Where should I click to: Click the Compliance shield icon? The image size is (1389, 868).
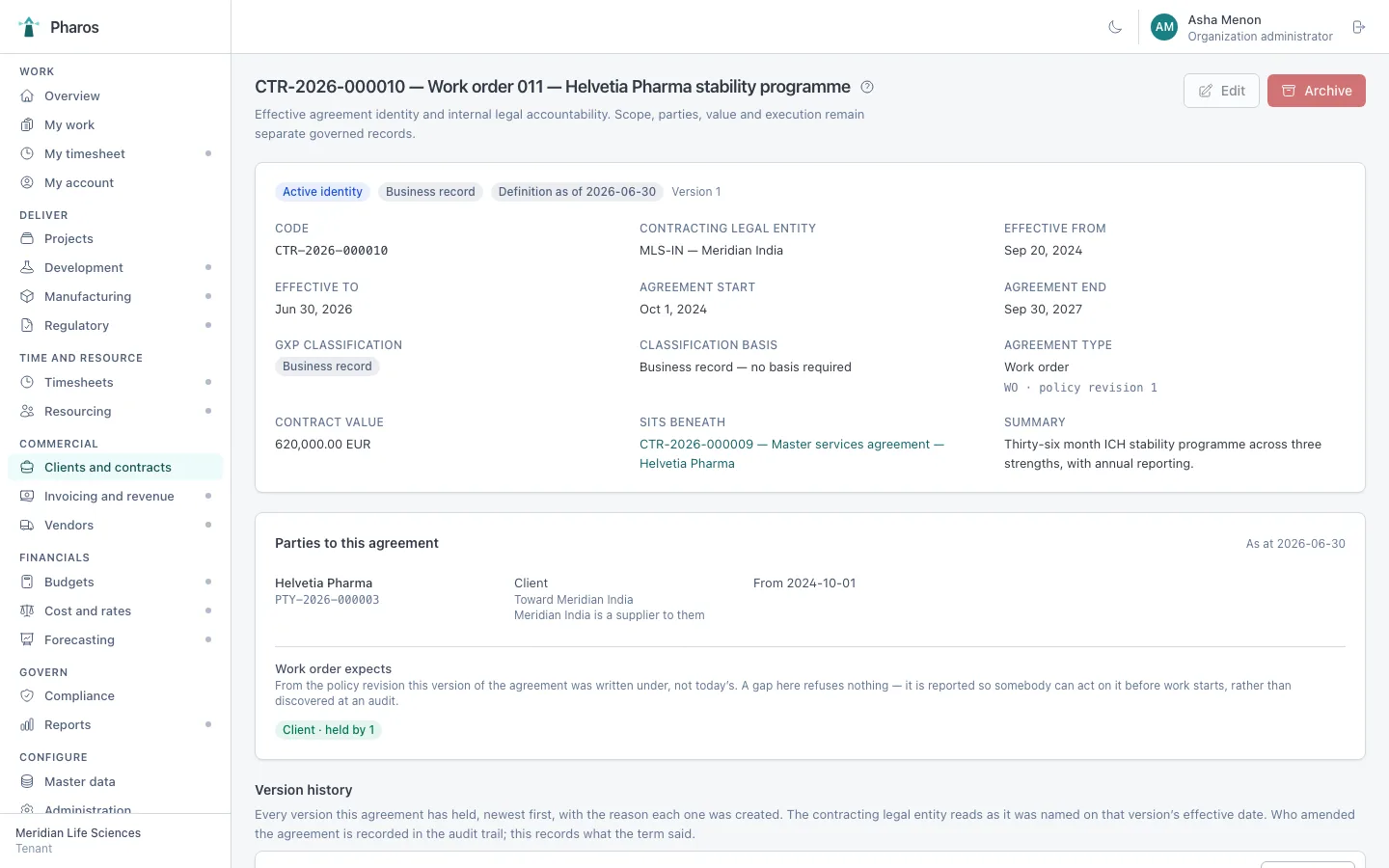coord(27,696)
